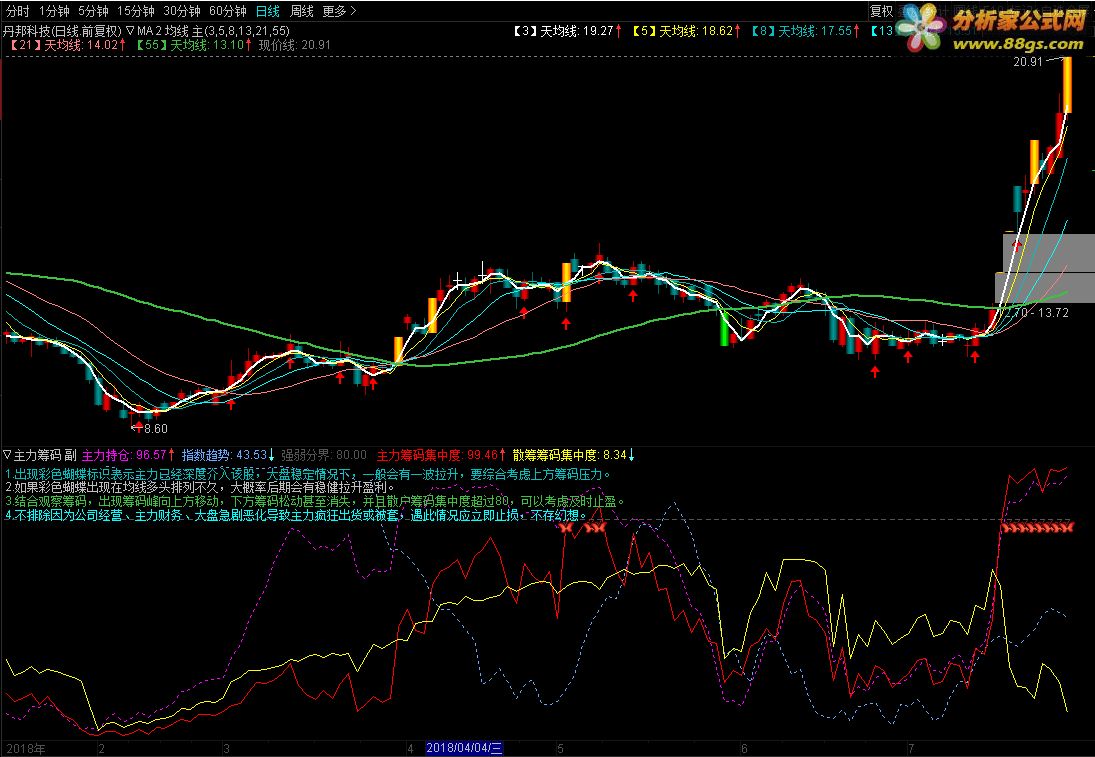
Task: Open the ▽ dropdown before MA 2 均线
Action: [130, 31]
